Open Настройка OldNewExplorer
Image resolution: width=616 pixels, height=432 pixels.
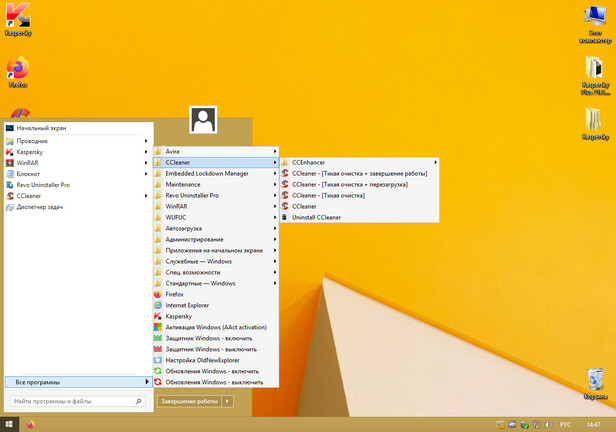[x=216, y=360]
